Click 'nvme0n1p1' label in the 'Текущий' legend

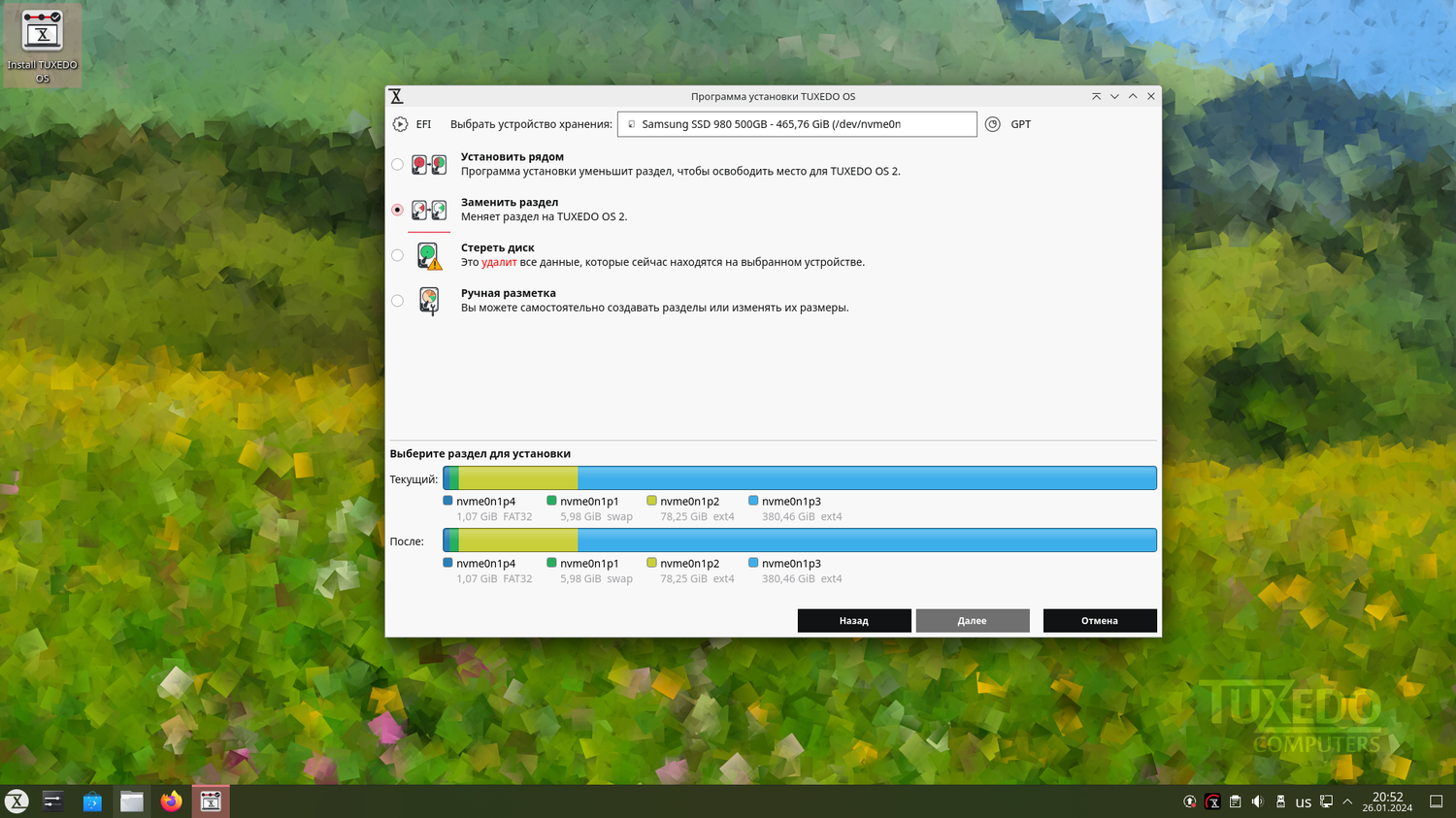[589, 502]
